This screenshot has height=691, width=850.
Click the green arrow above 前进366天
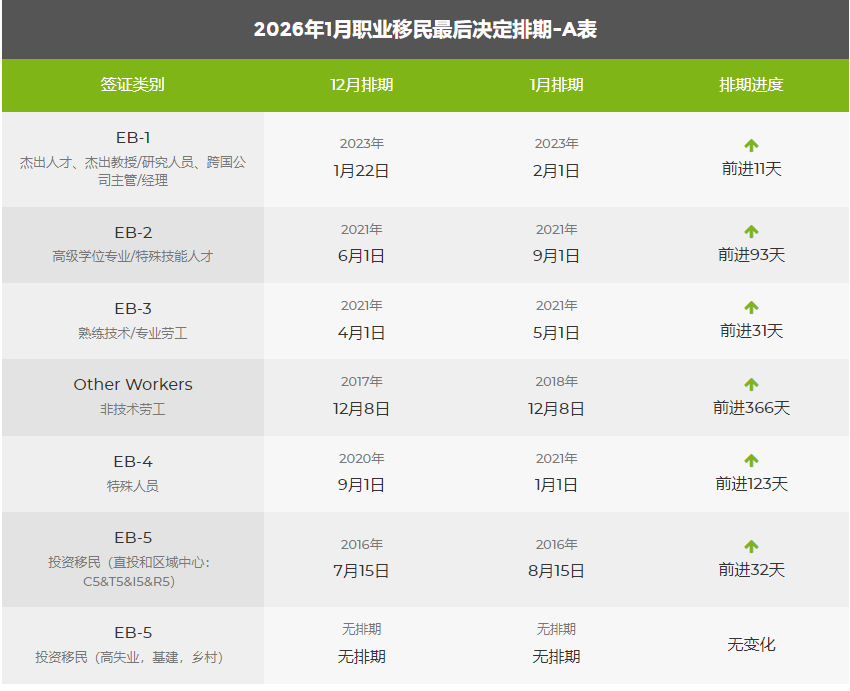751,385
